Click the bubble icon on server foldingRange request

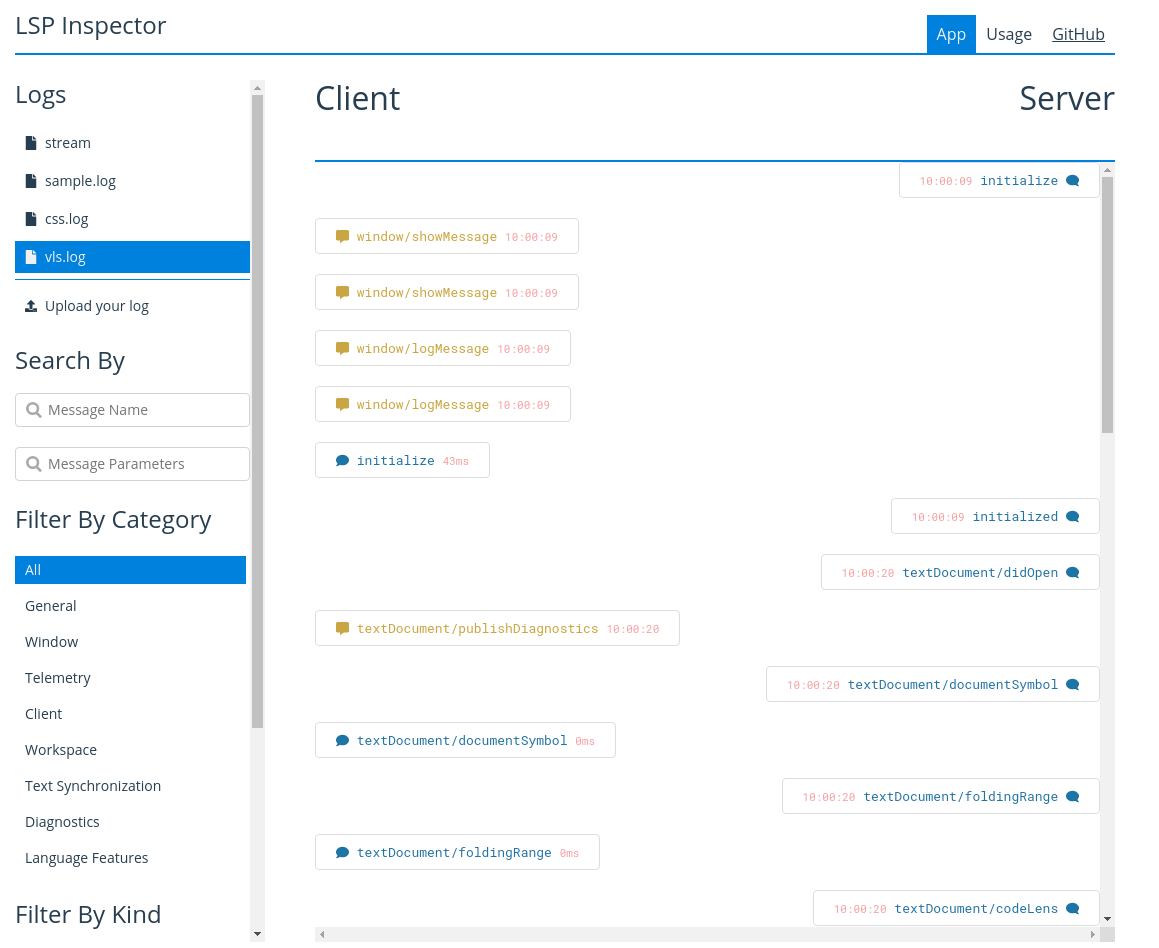click(x=1073, y=797)
